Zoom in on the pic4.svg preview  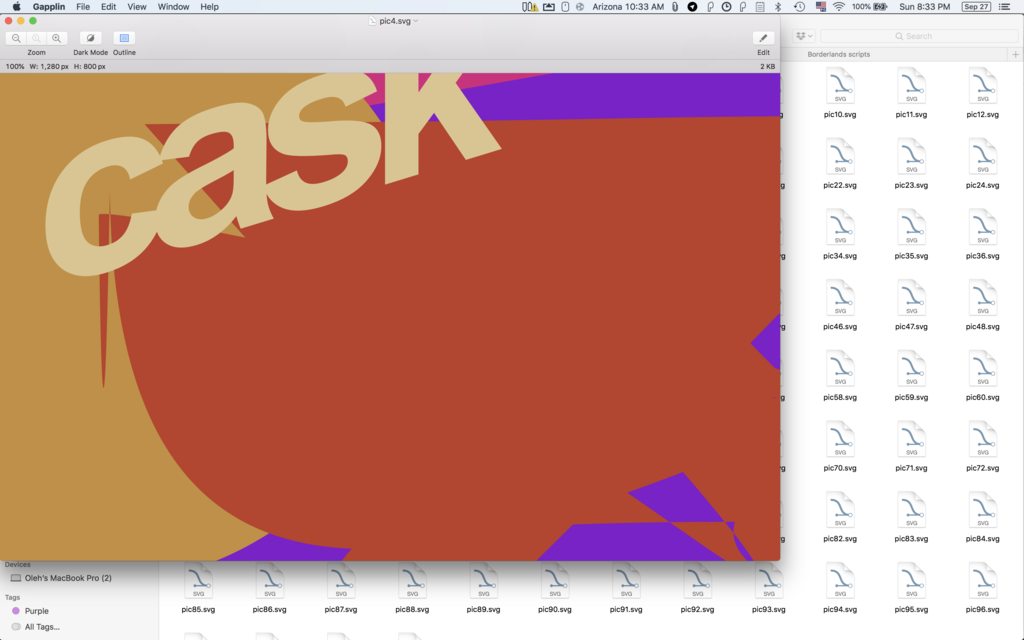[57, 38]
